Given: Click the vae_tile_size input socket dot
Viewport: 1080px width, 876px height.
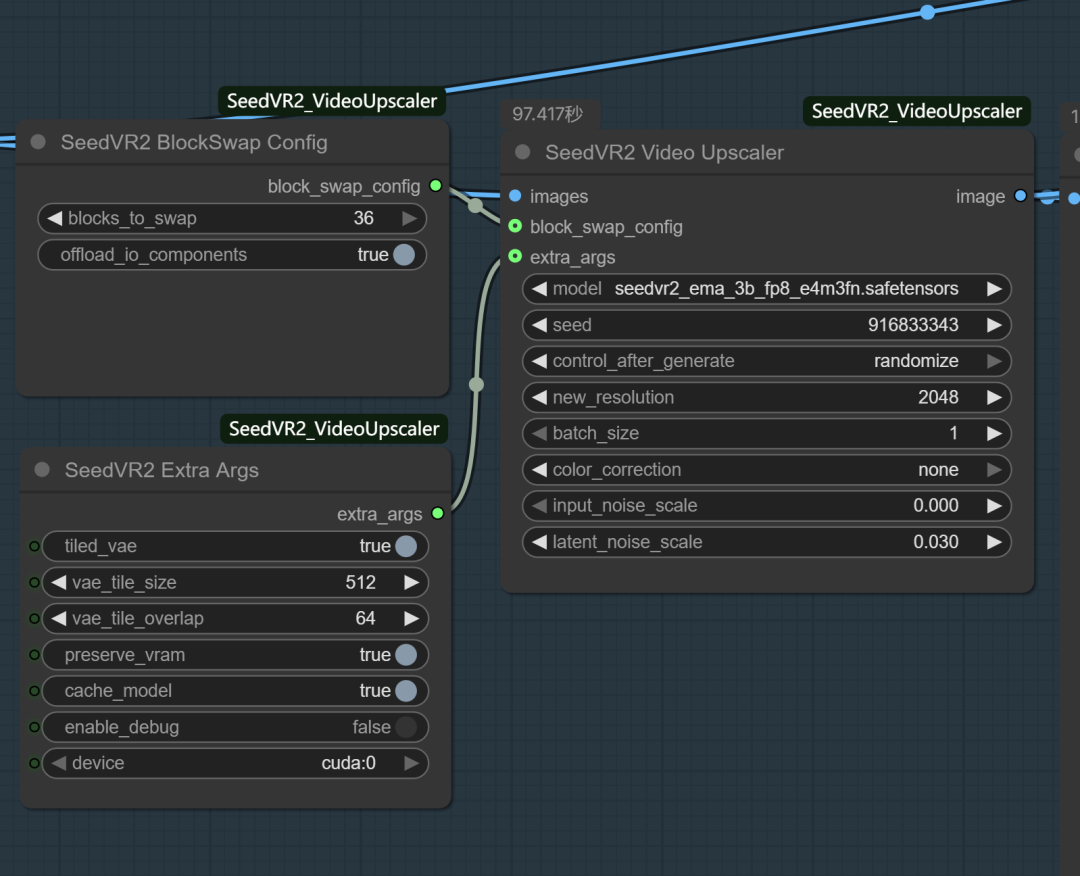Looking at the screenshot, I should pos(34,583).
